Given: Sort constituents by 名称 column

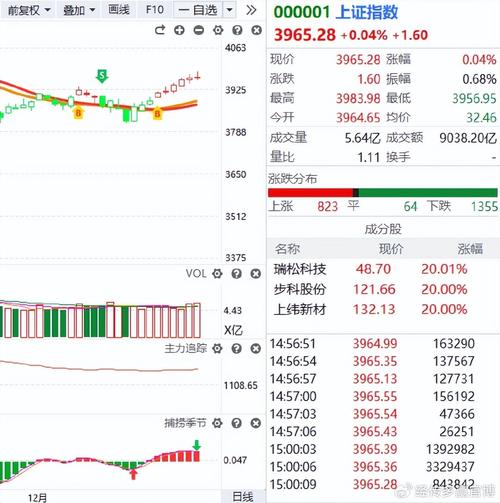Looking at the screenshot, I should 287,249.
